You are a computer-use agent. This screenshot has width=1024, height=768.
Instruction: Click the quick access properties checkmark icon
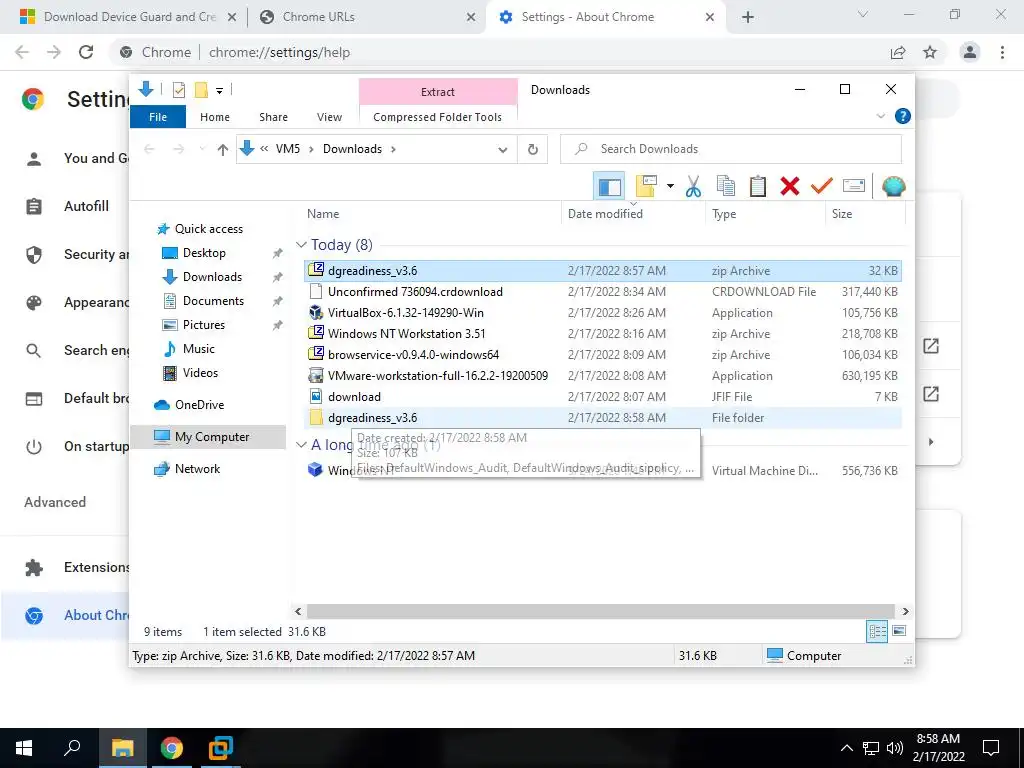tap(178, 90)
